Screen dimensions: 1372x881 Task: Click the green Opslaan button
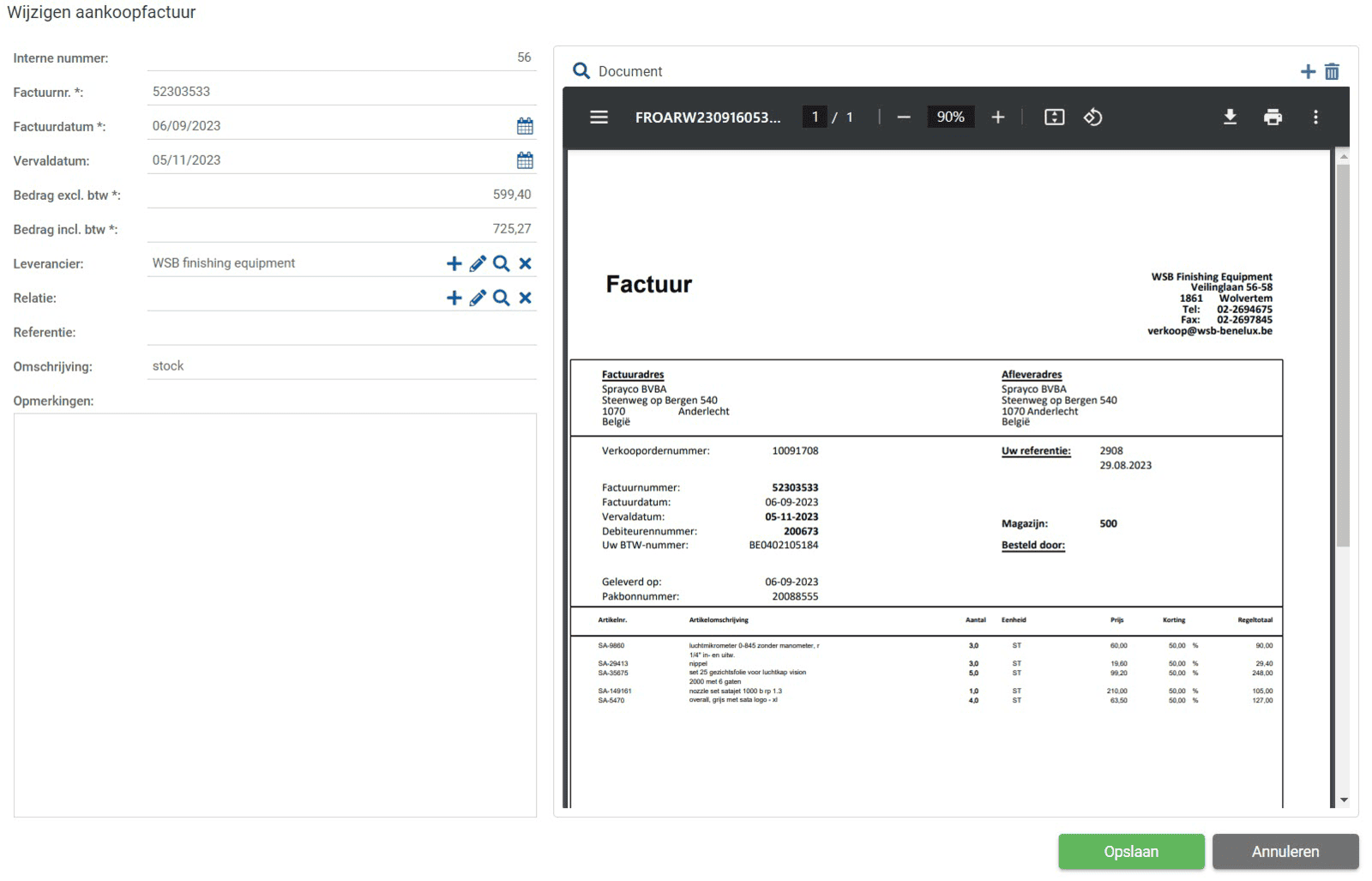pyautogui.click(x=1130, y=852)
